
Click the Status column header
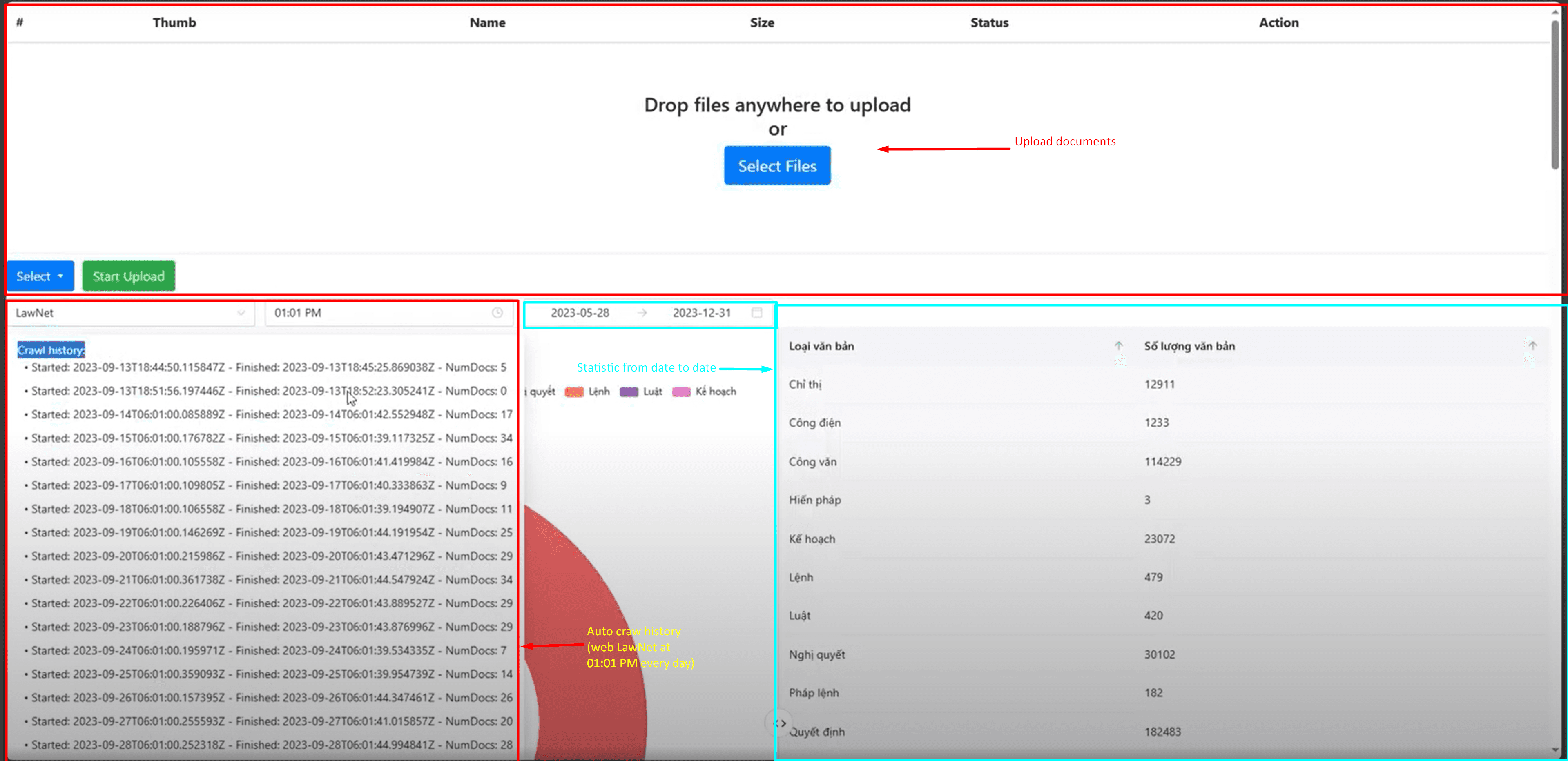pyautogui.click(x=989, y=22)
